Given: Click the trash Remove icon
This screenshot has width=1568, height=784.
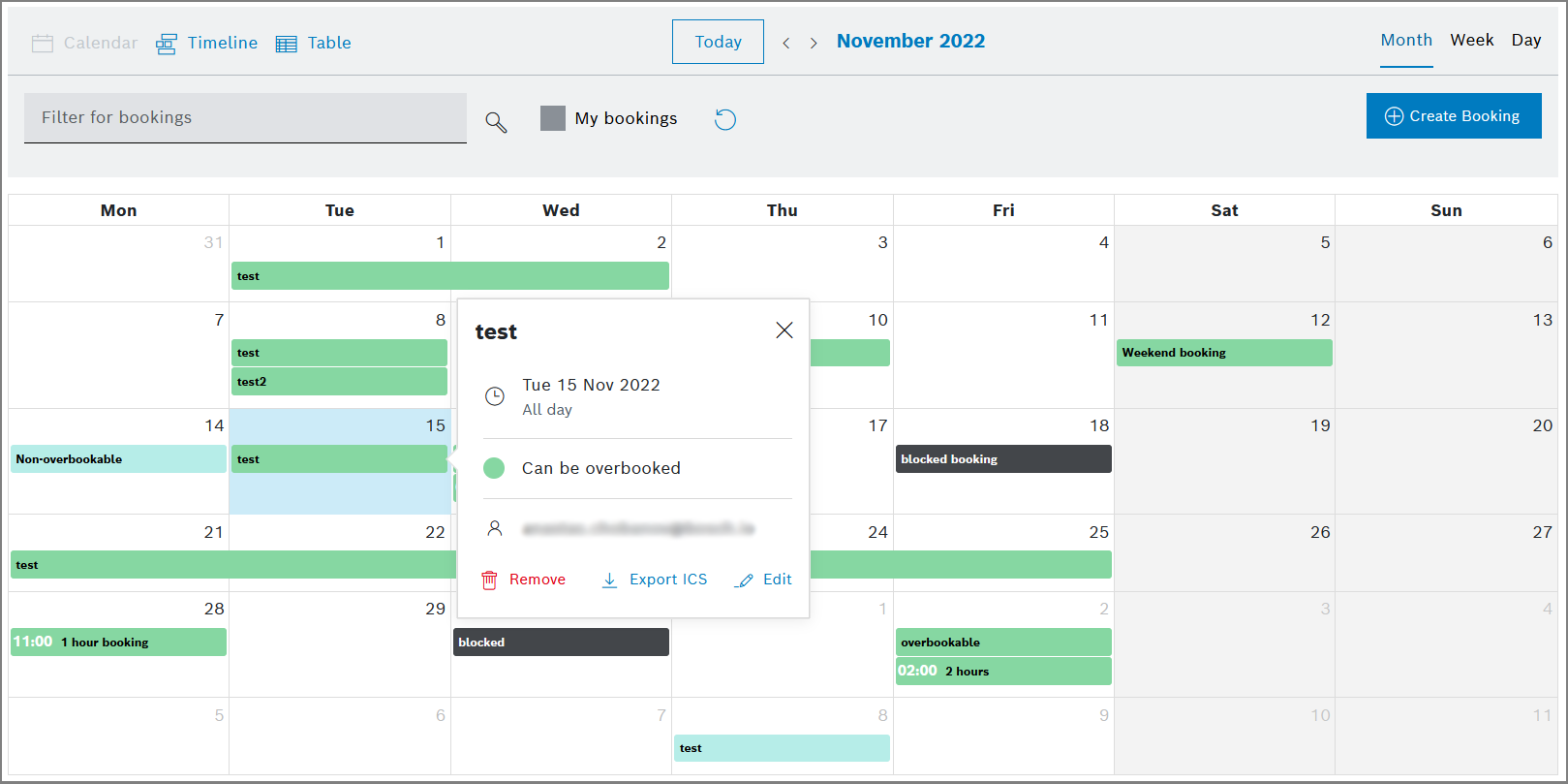Looking at the screenshot, I should click(490, 580).
